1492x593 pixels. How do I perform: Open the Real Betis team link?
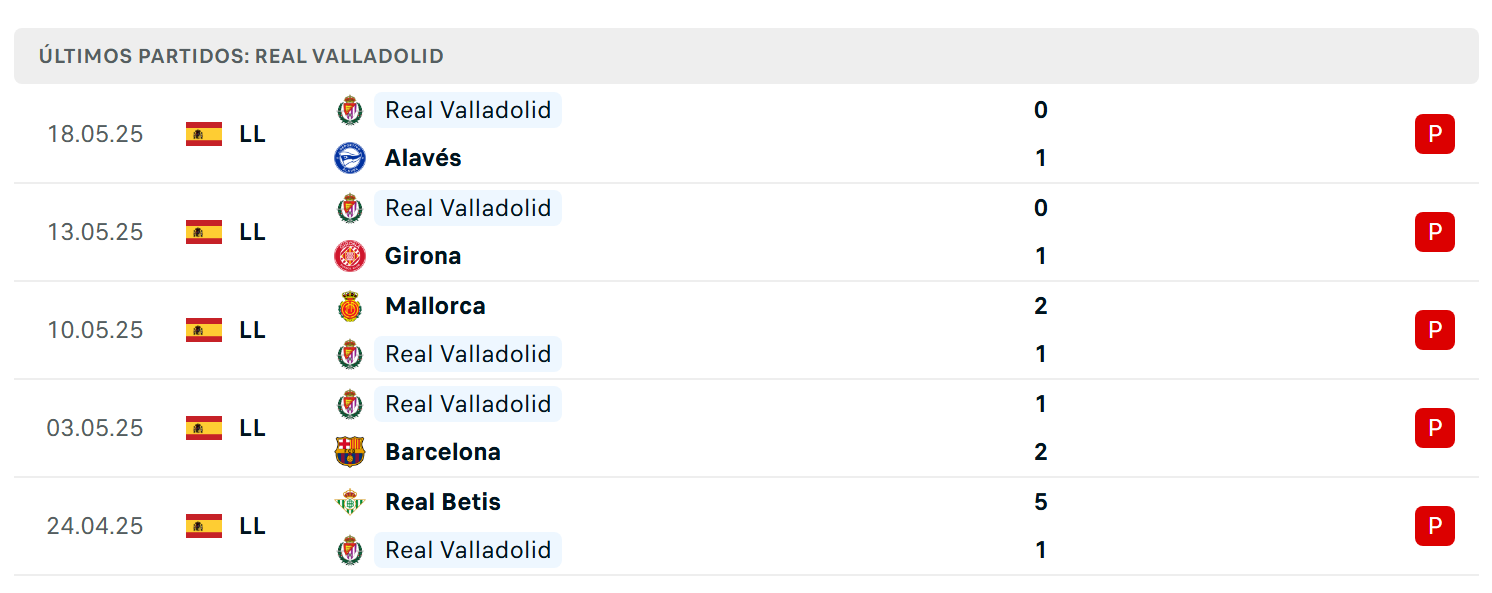point(443,502)
